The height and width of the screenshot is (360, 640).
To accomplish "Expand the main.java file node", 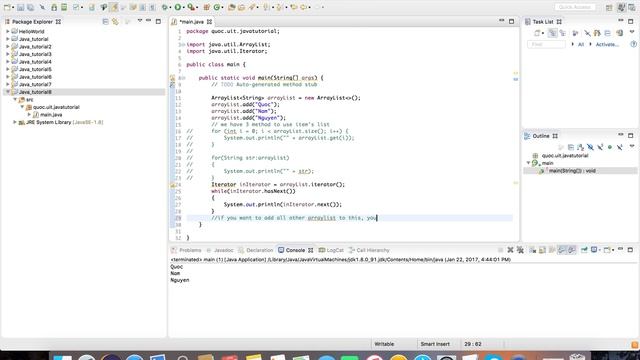I will (x=29, y=115).
